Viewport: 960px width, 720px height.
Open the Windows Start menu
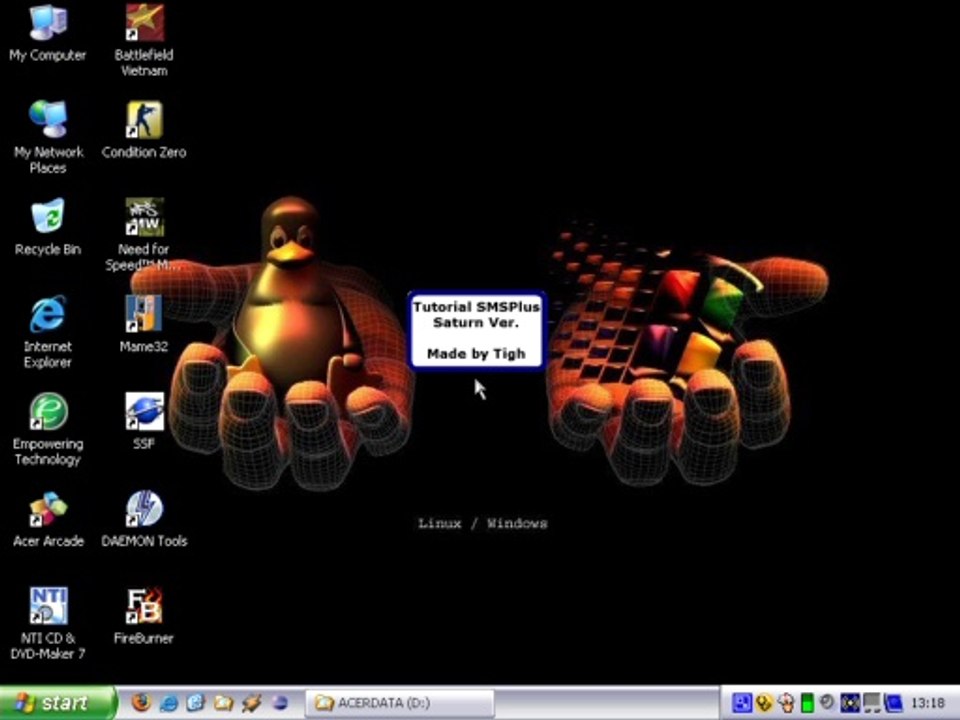(x=57, y=703)
